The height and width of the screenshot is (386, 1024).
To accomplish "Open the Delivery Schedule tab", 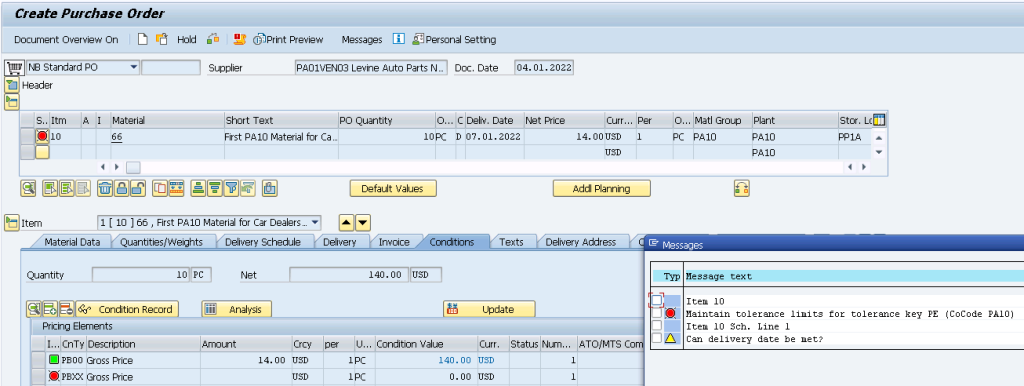I will tap(263, 242).
